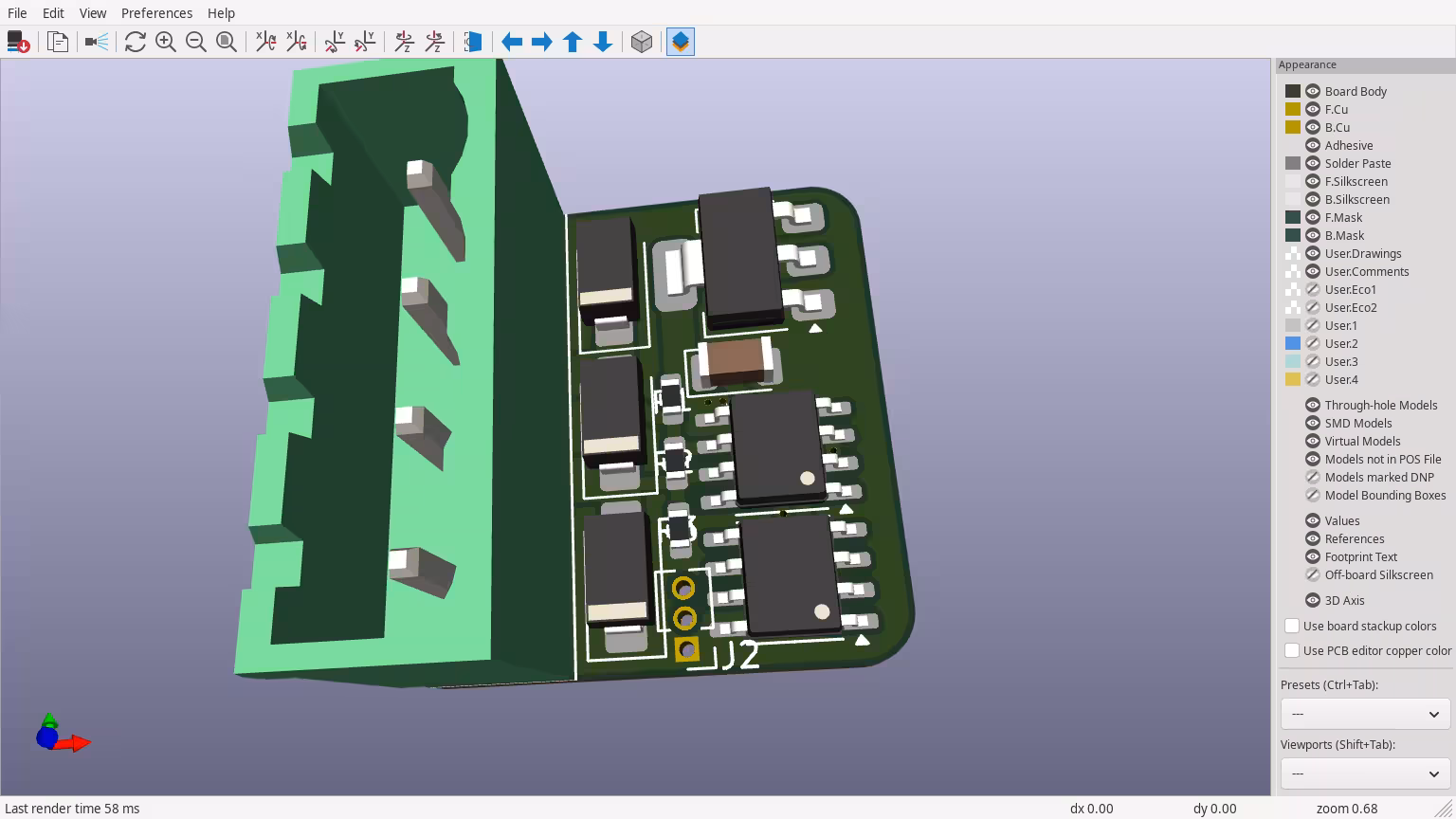The width and height of the screenshot is (1456, 819).
Task: Zoom to fit the board
Action: click(x=227, y=42)
